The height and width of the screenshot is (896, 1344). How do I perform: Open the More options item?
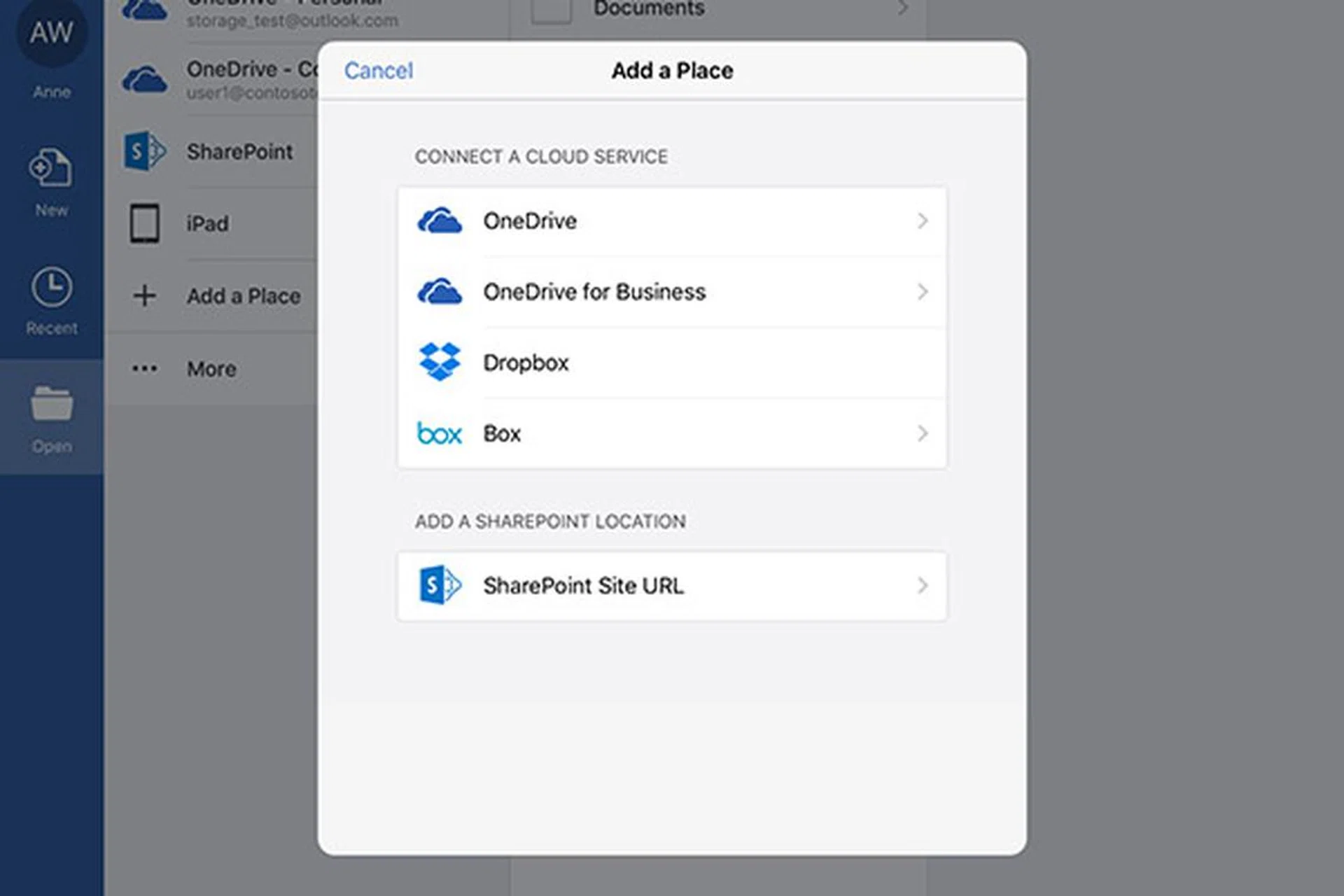click(211, 369)
